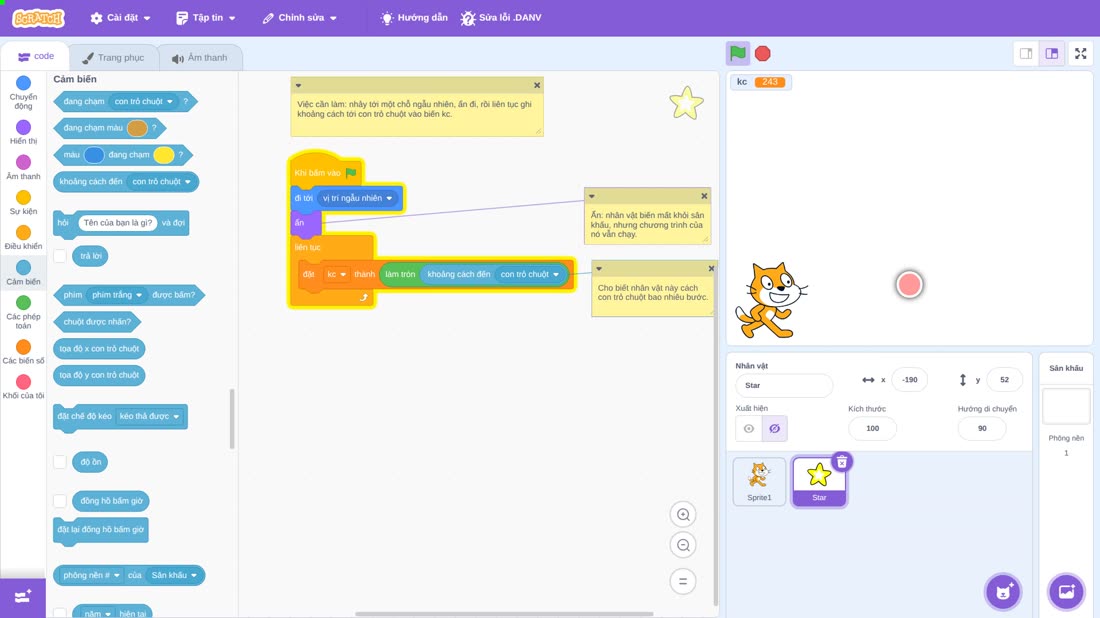1100x618 pixels.
Task: Click the green flag to run the project
Action: (737, 53)
